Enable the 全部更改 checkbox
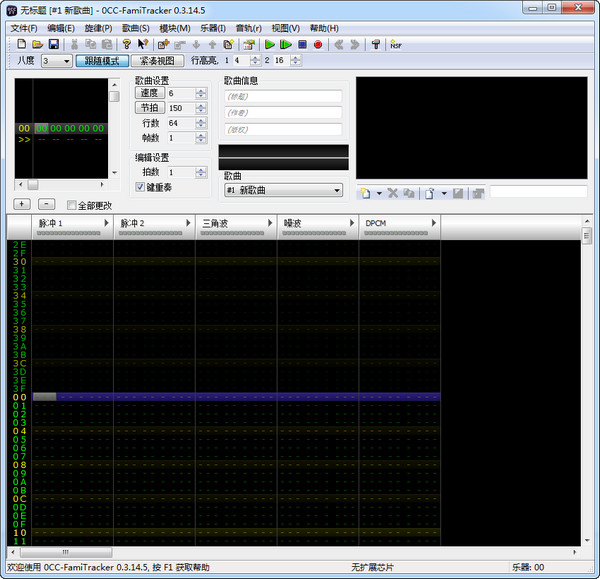 (x=73, y=205)
